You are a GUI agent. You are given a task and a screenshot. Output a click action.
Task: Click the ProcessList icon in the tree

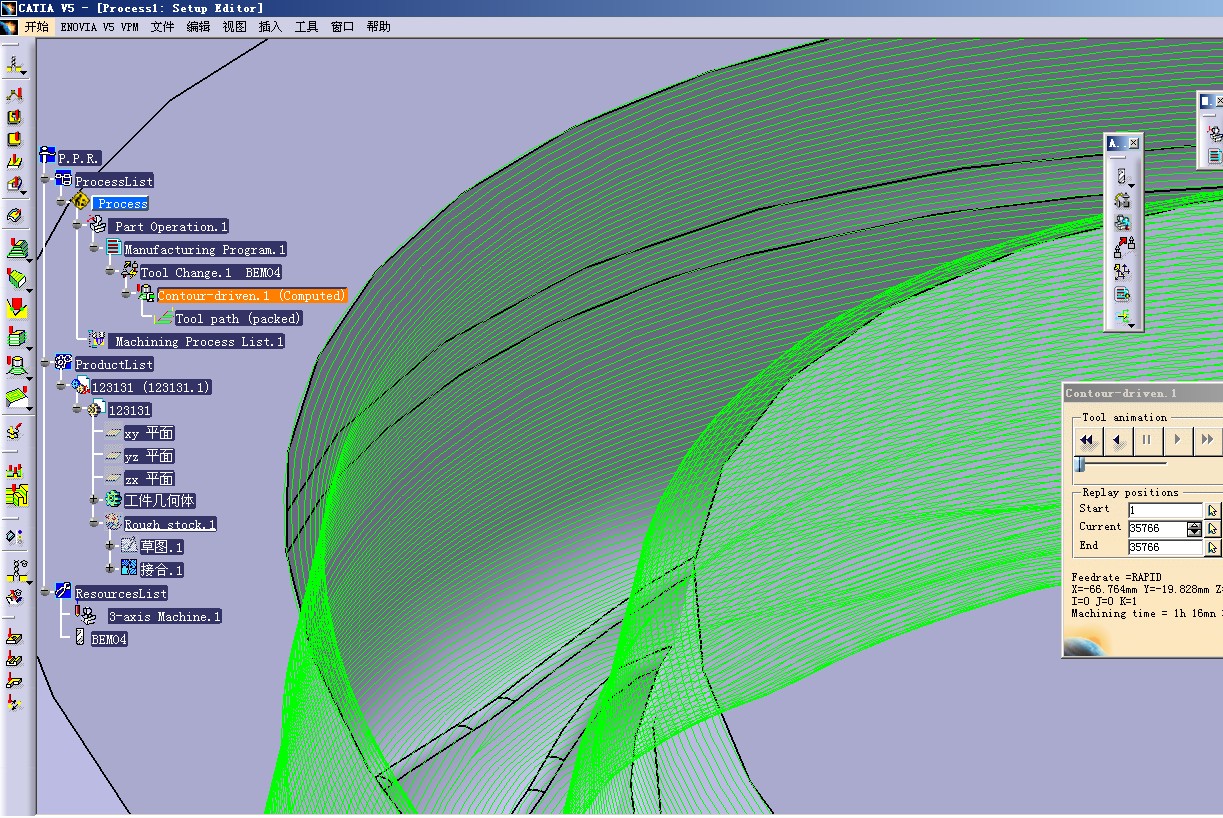64,180
